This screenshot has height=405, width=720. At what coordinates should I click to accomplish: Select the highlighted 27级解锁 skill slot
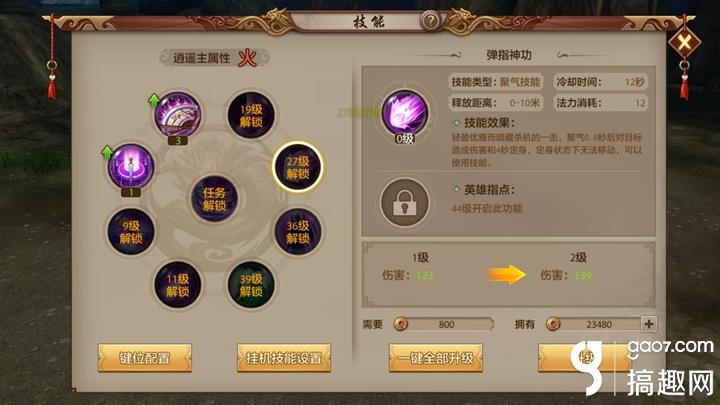tap(298, 167)
